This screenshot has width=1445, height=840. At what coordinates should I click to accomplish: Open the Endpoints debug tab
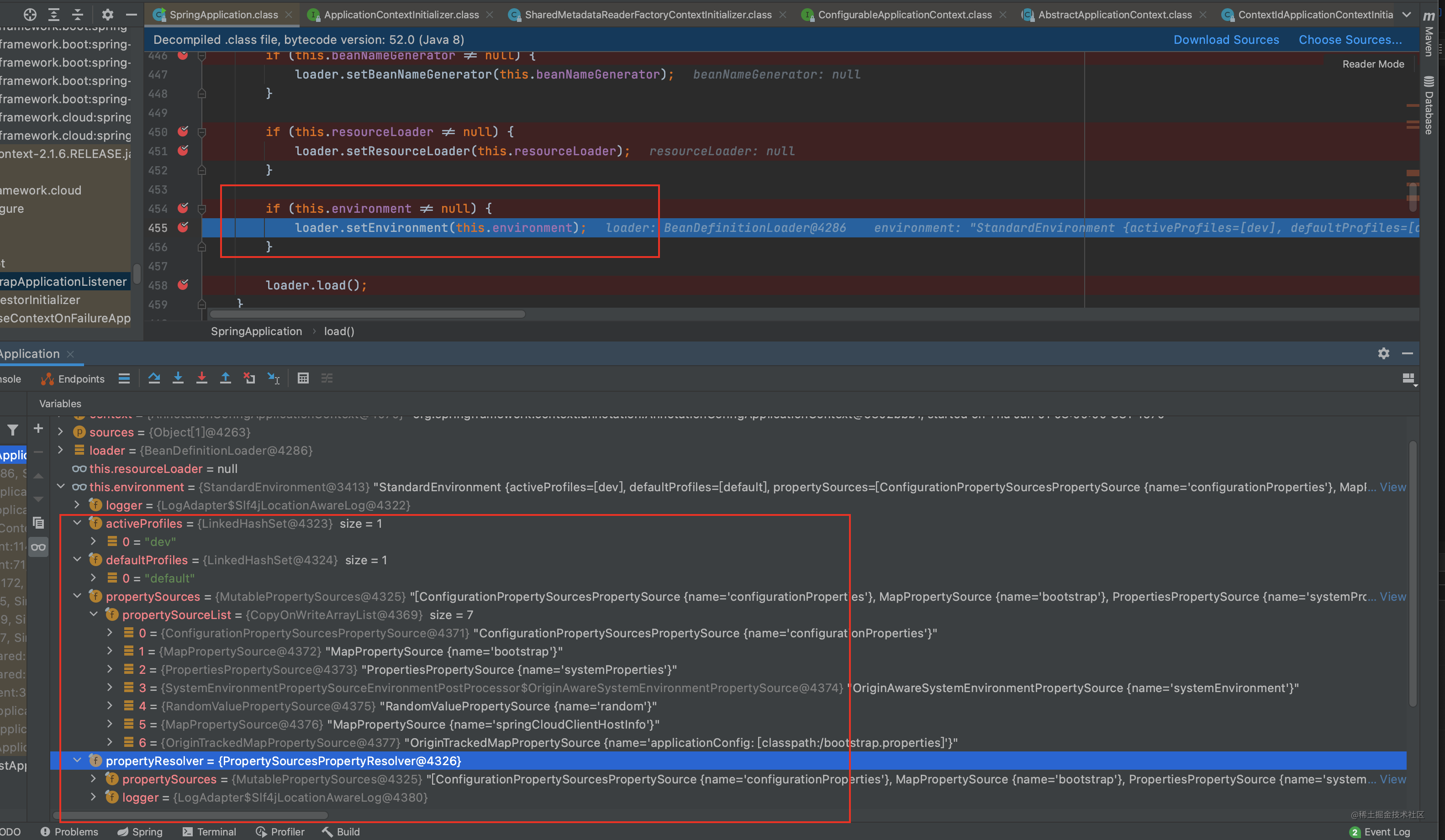pos(73,379)
